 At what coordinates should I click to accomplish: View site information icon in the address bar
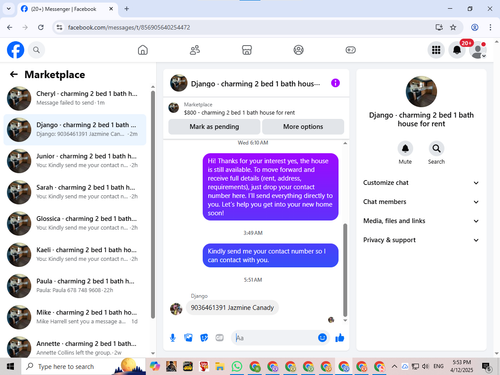[59, 27]
